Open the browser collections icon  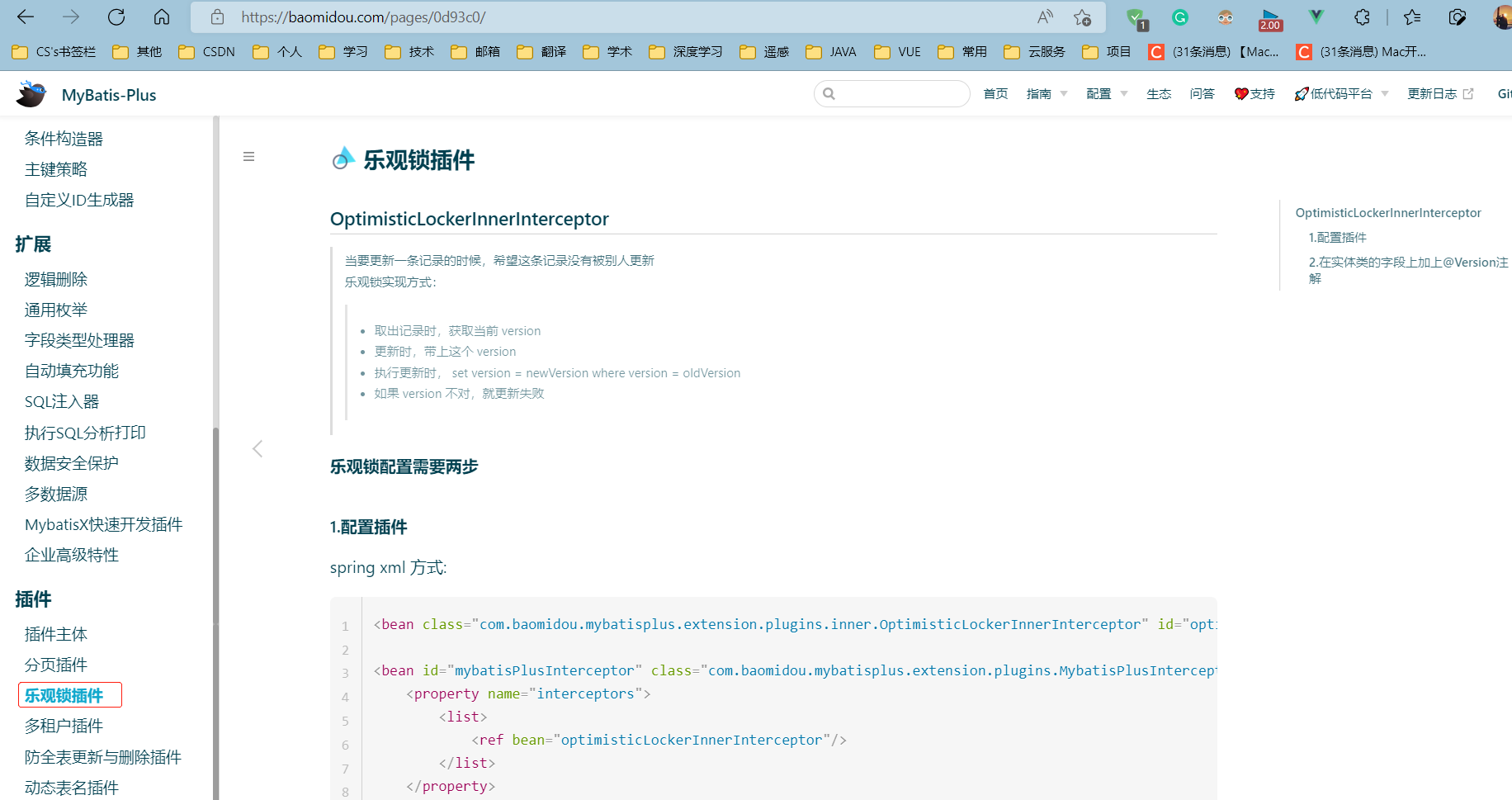[1458, 17]
